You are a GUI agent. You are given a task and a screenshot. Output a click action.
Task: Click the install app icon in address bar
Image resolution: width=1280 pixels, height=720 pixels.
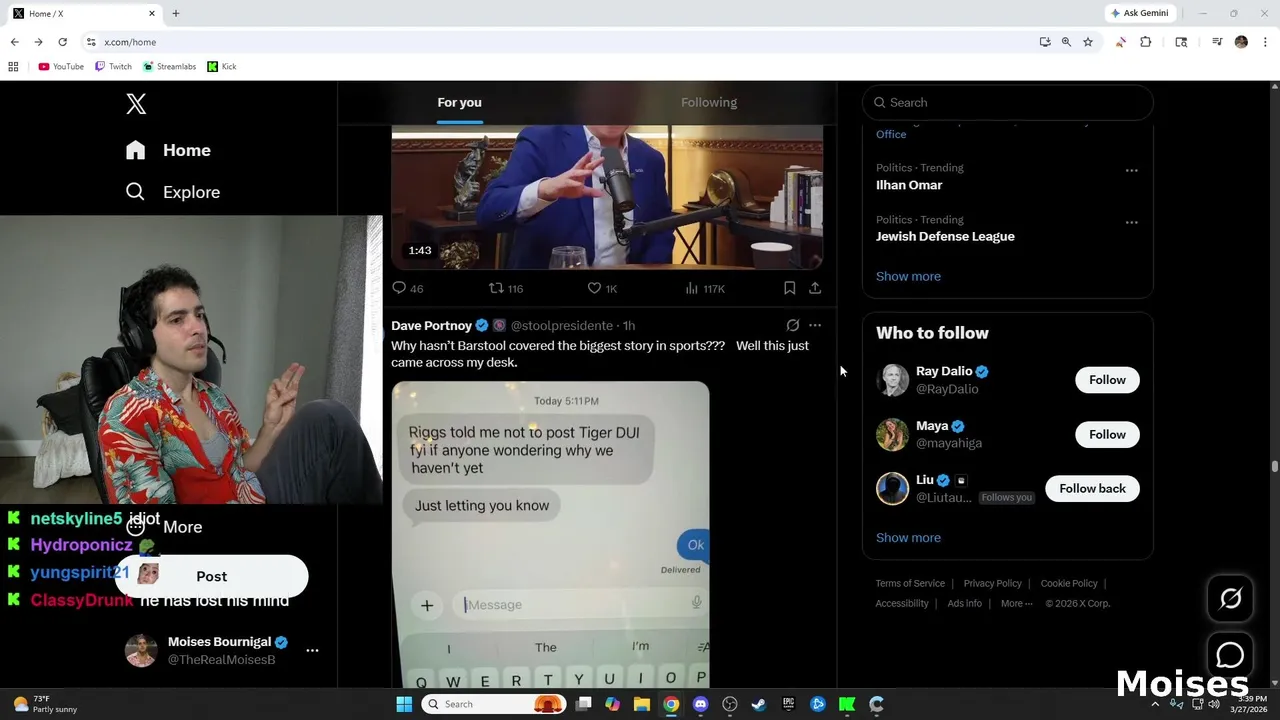pos(1044,42)
